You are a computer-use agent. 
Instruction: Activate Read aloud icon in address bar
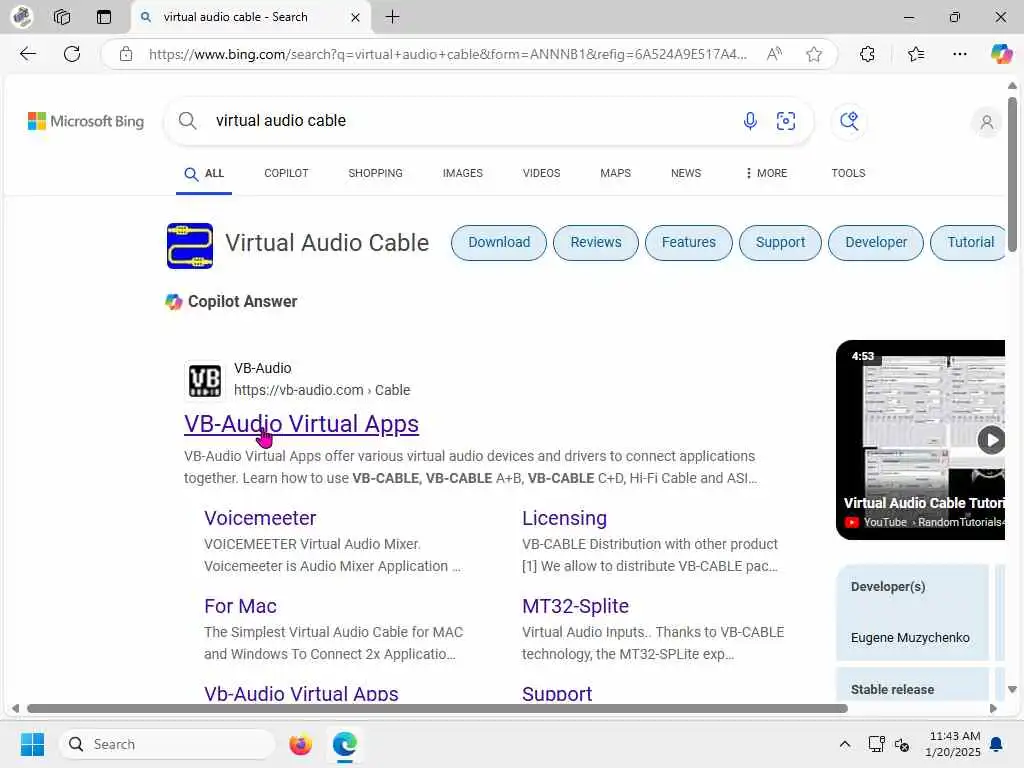(x=774, y=54)
